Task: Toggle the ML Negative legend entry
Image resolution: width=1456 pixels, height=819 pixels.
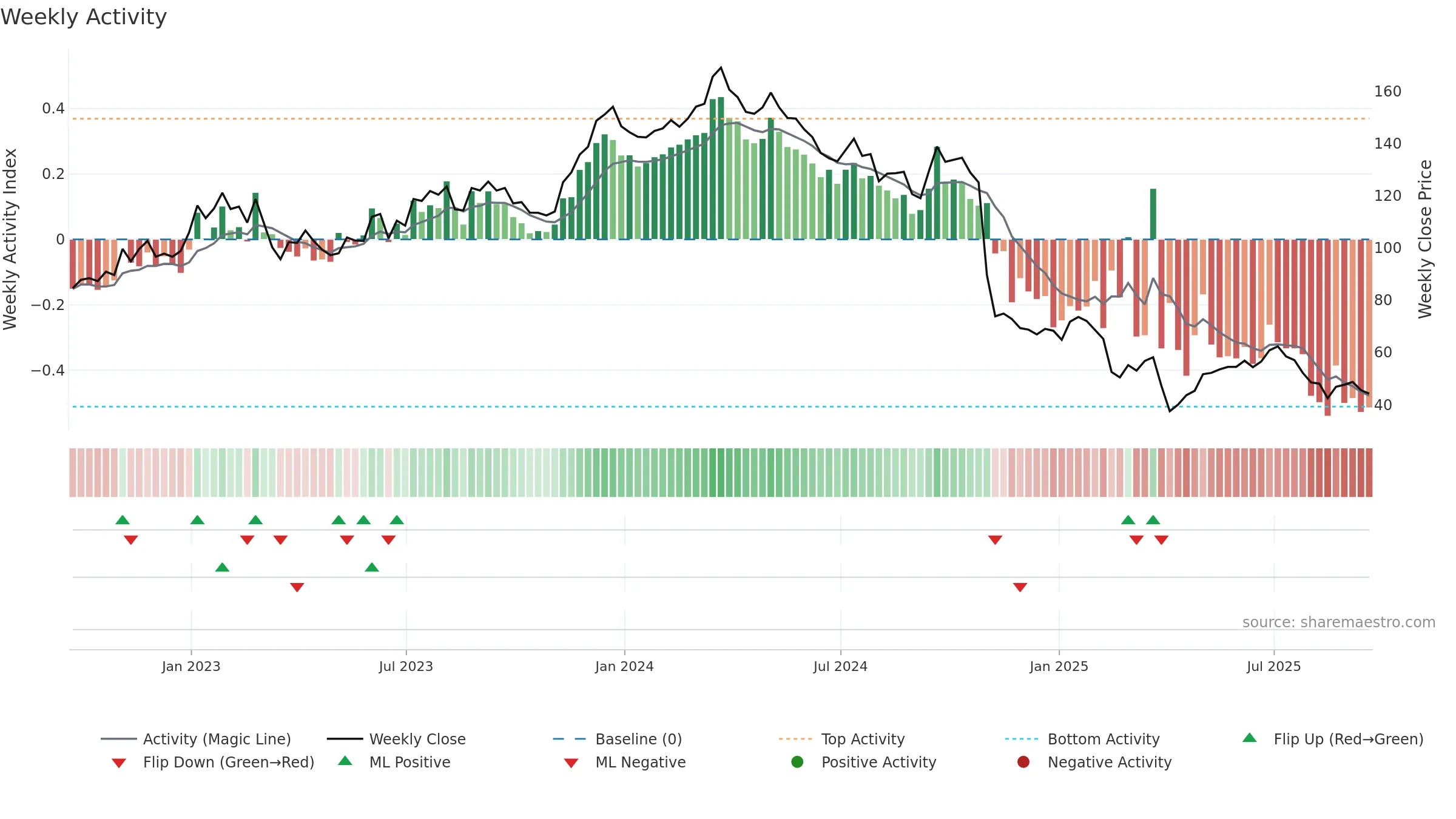Action: point(625,762)
